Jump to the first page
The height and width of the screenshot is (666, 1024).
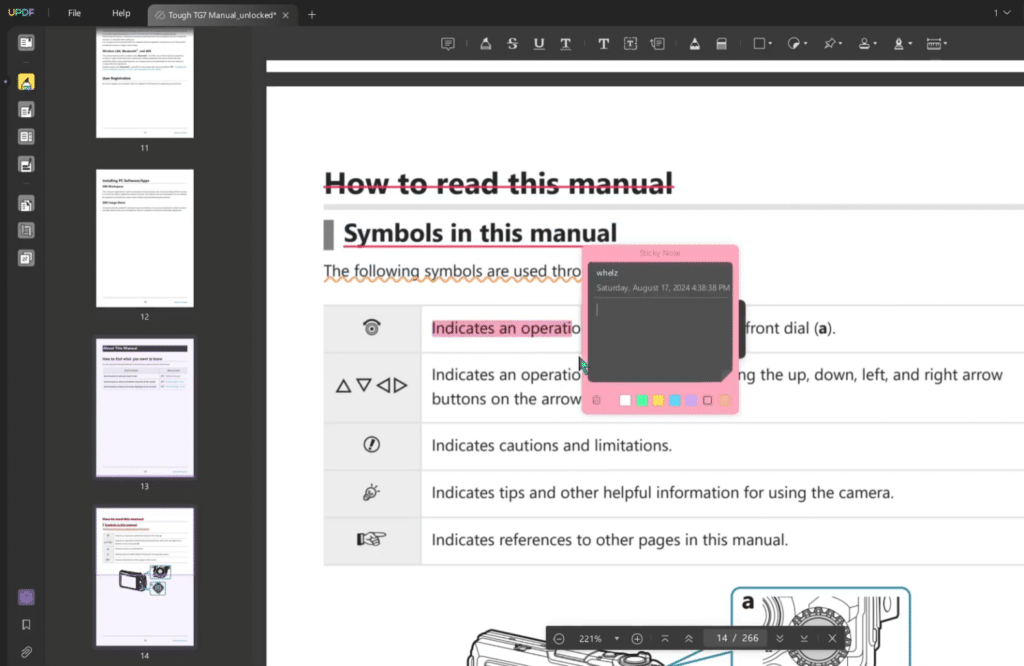(665, 639)
